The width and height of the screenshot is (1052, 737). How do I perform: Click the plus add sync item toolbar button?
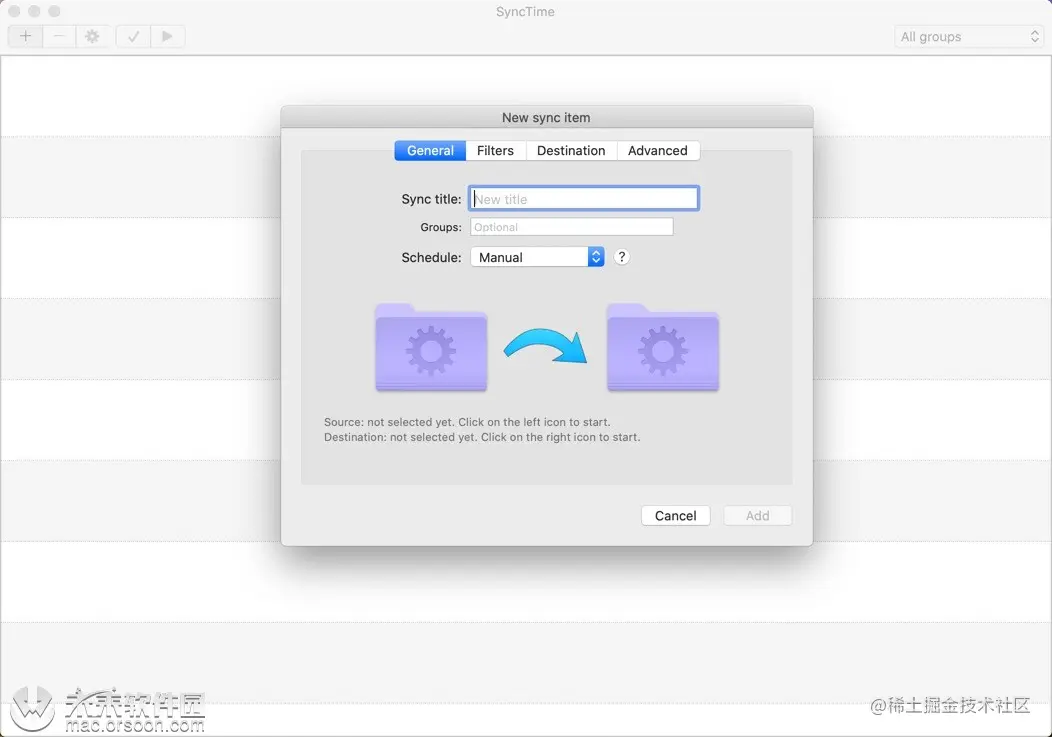click(25, 36)
